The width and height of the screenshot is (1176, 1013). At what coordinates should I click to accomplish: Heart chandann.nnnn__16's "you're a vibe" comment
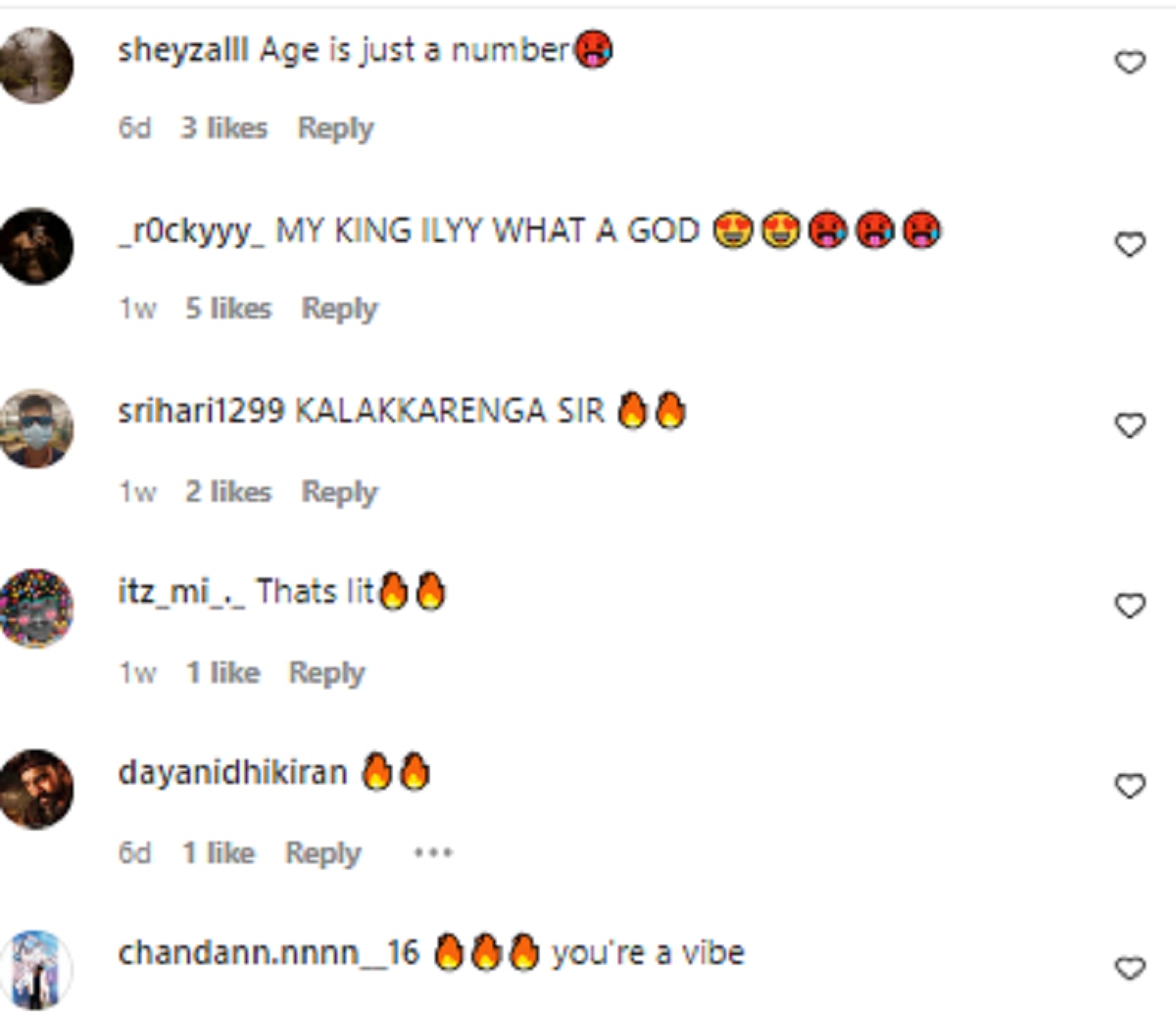(1130, 968)
